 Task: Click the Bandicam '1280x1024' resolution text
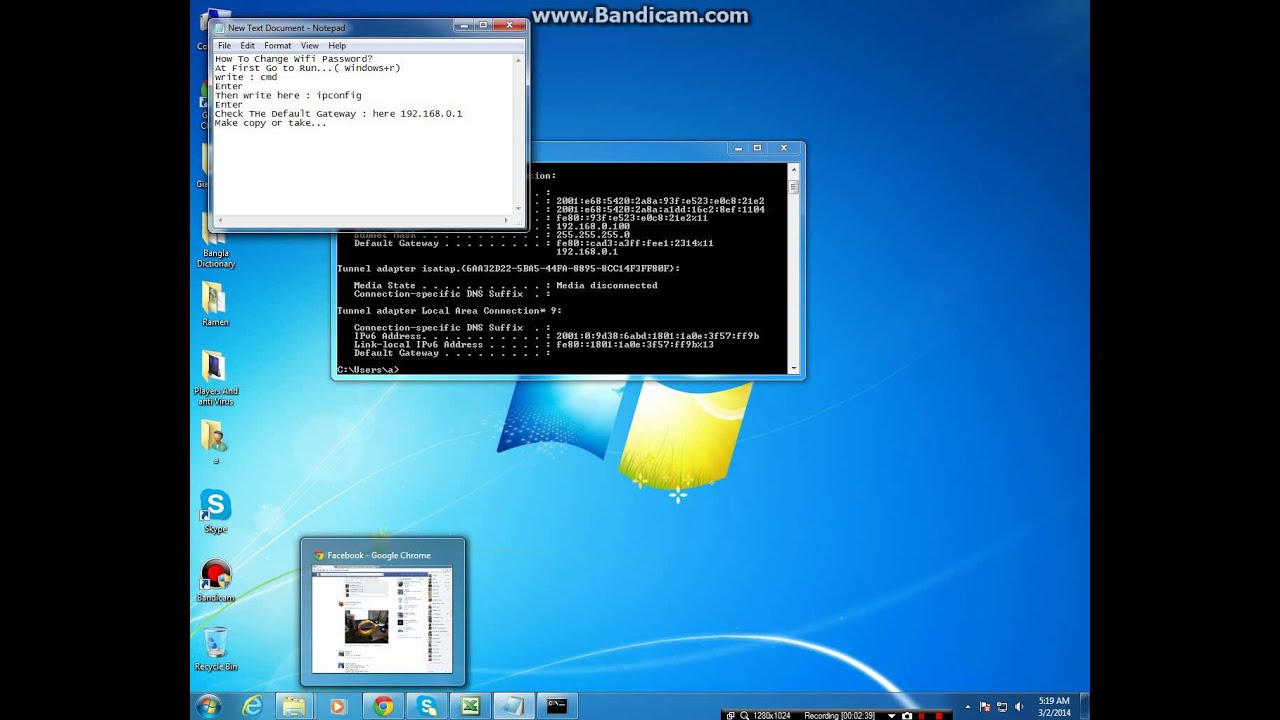[772, 715]
